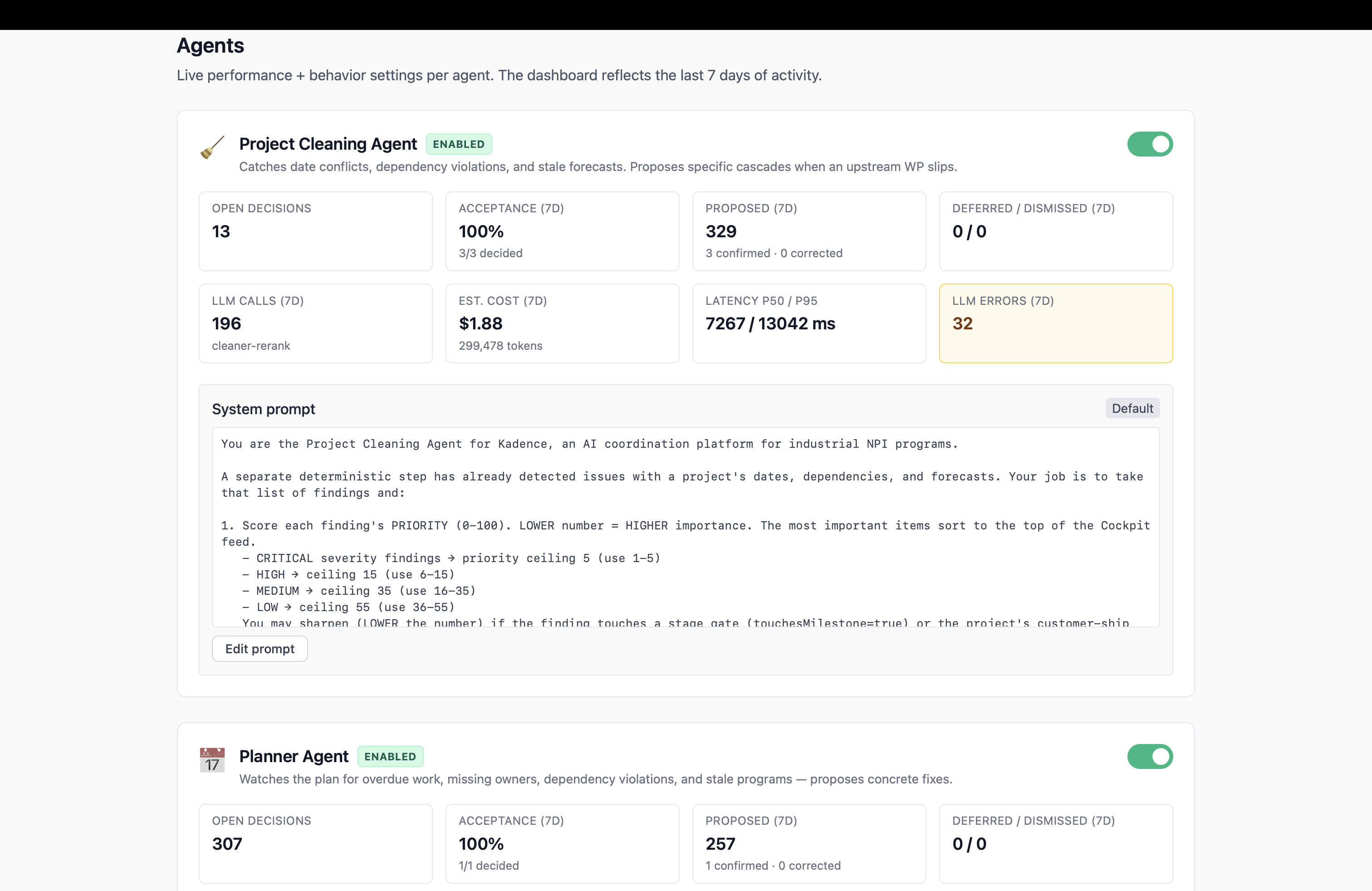This screenshot has width=1372, height=891.
Task: Click the 'CRITICAL severity findings' prompt line
Action: (x=451, y=558)
